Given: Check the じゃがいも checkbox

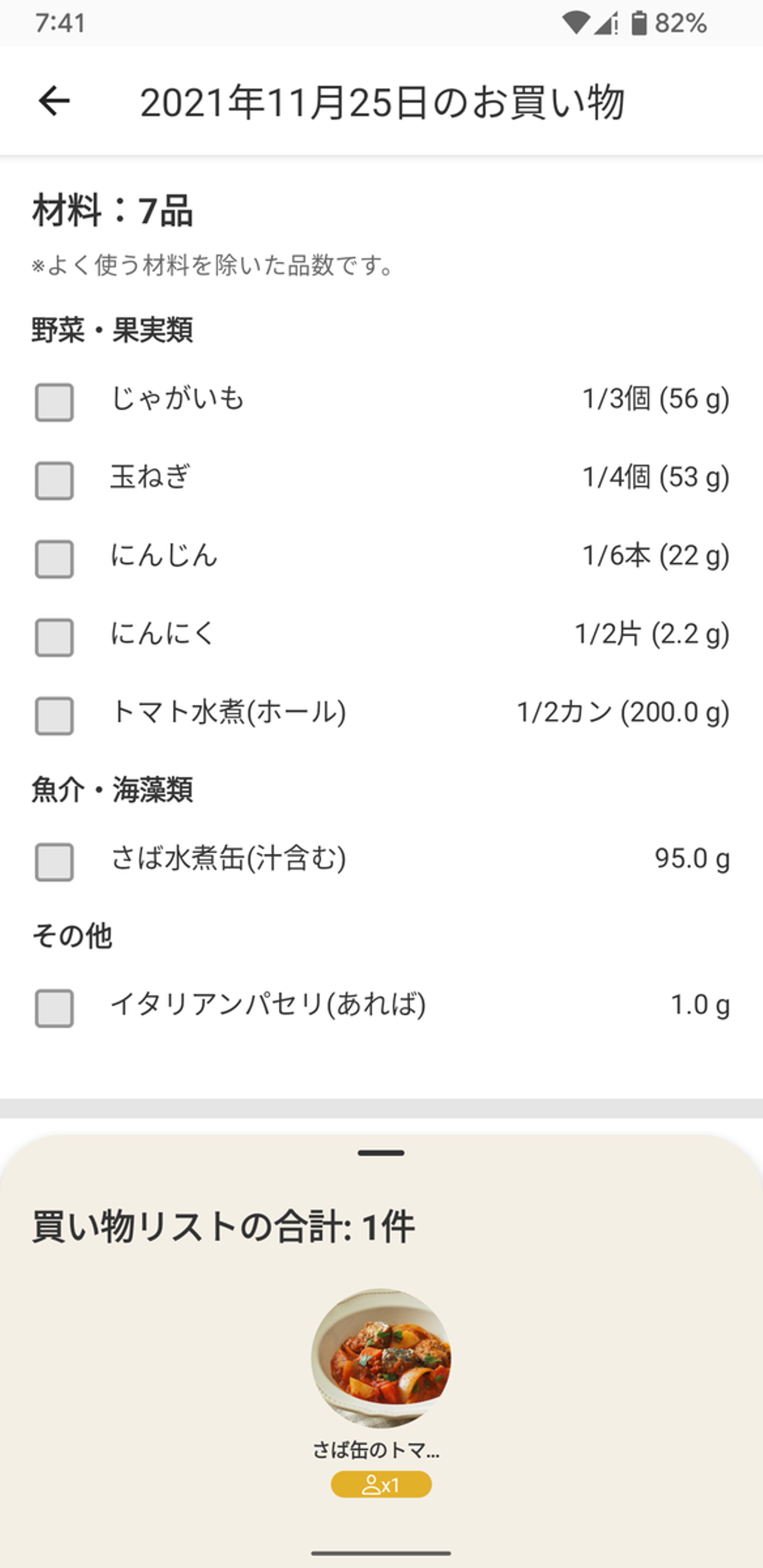Looking at the screenshot, I should coord(54,402).
